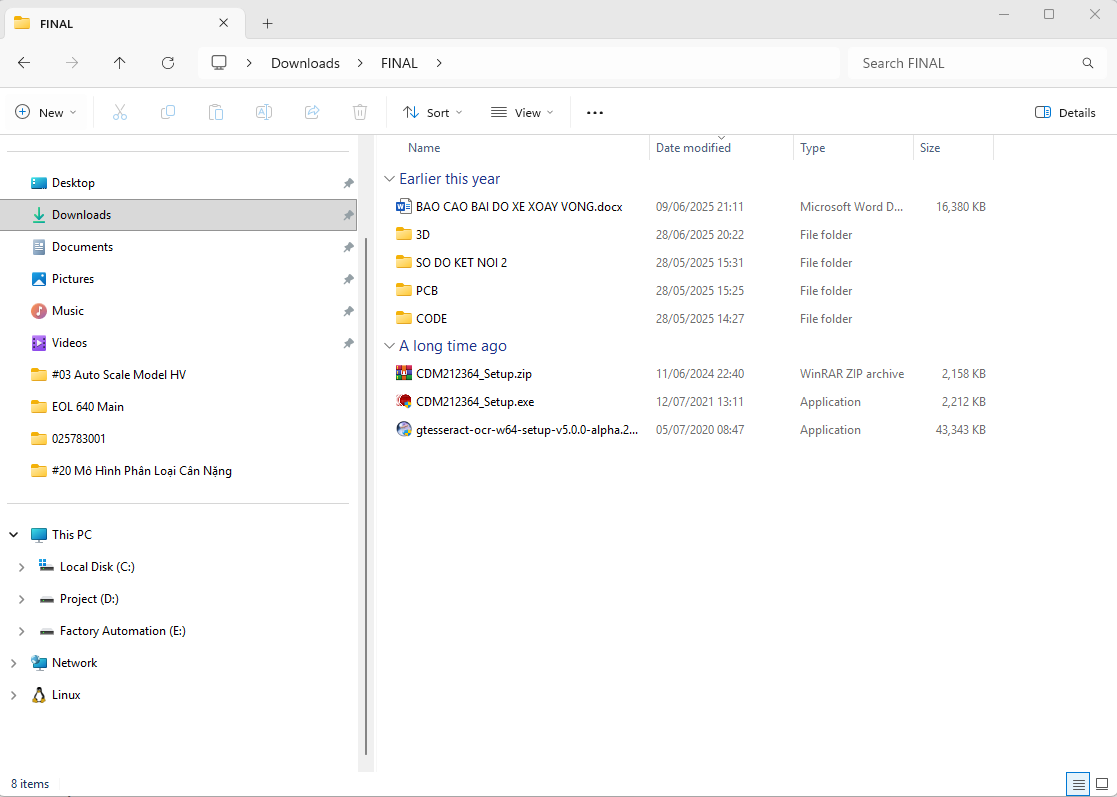Open the Sort dropdown menu
1117x797 pixels.
point(433,113)
